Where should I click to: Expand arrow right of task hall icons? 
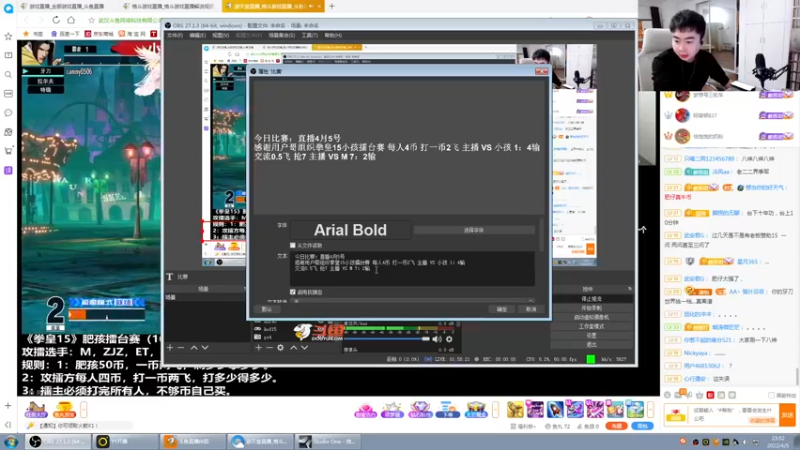click(x=84, y=409)
